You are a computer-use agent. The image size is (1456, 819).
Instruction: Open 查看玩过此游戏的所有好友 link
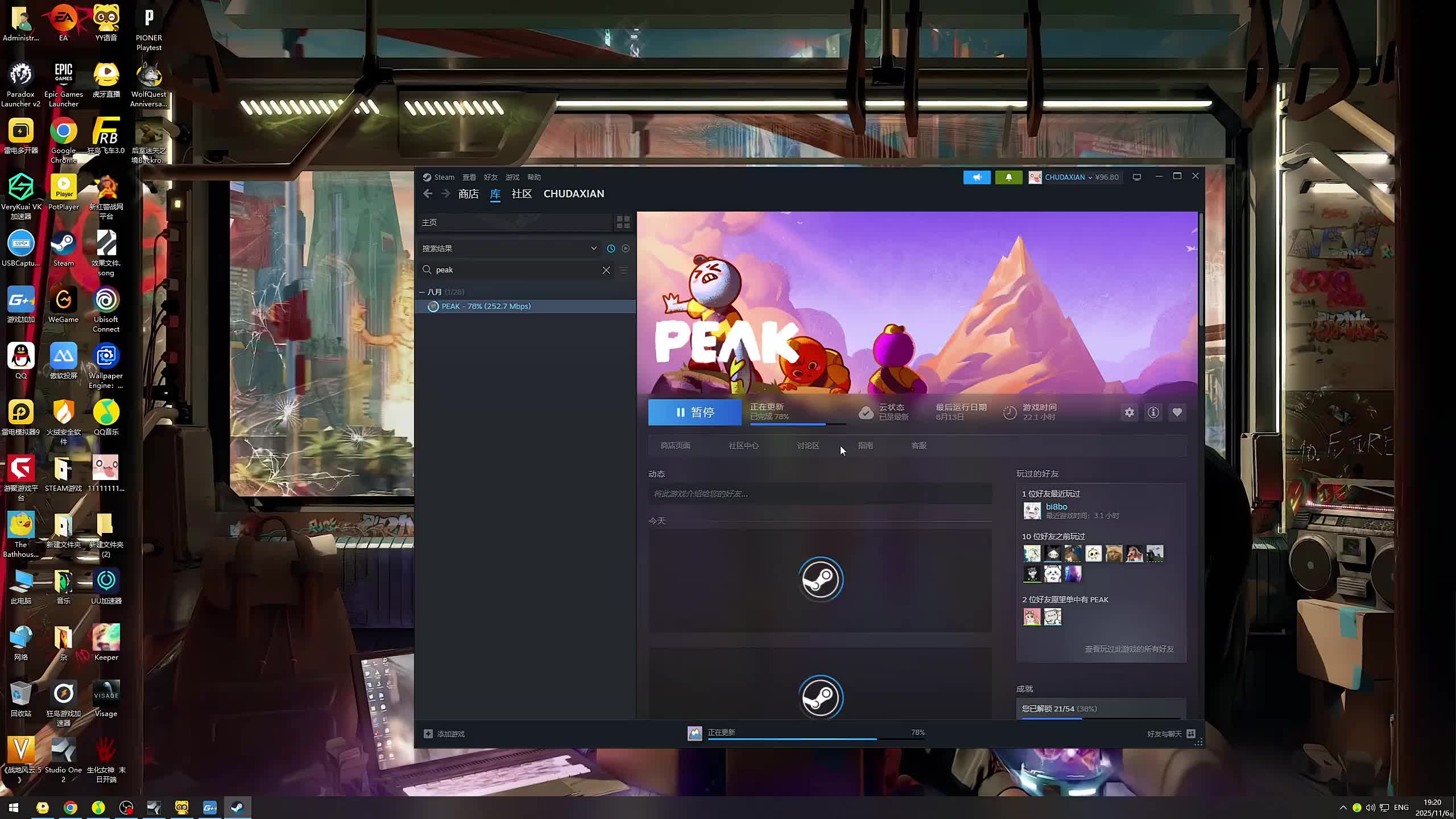(x=1129, y=649)
